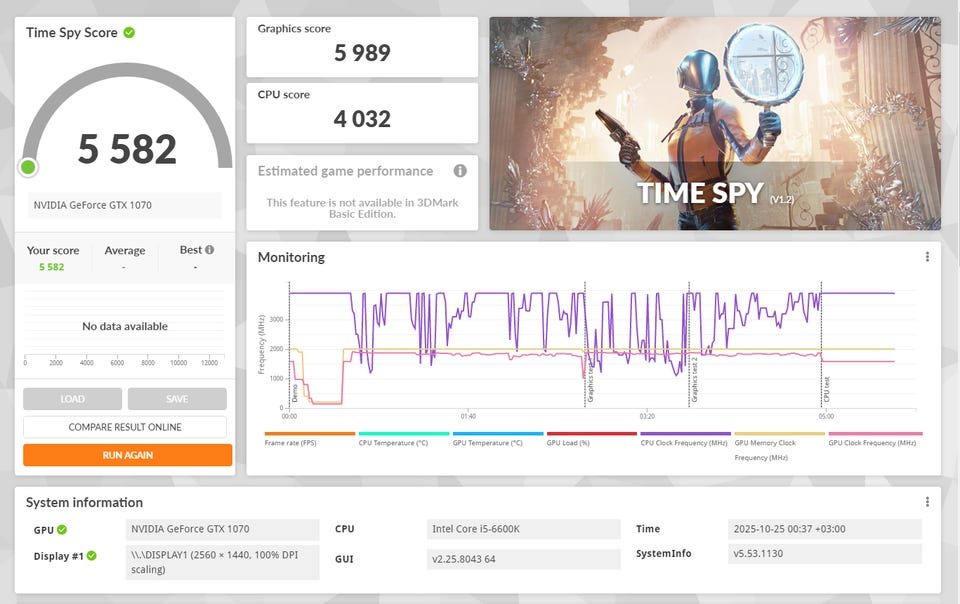Image resolution: width=960 pixels, height=604 pixels.
Task: Click the Demo marker on the monitoring chart
Action: point(294,393)
